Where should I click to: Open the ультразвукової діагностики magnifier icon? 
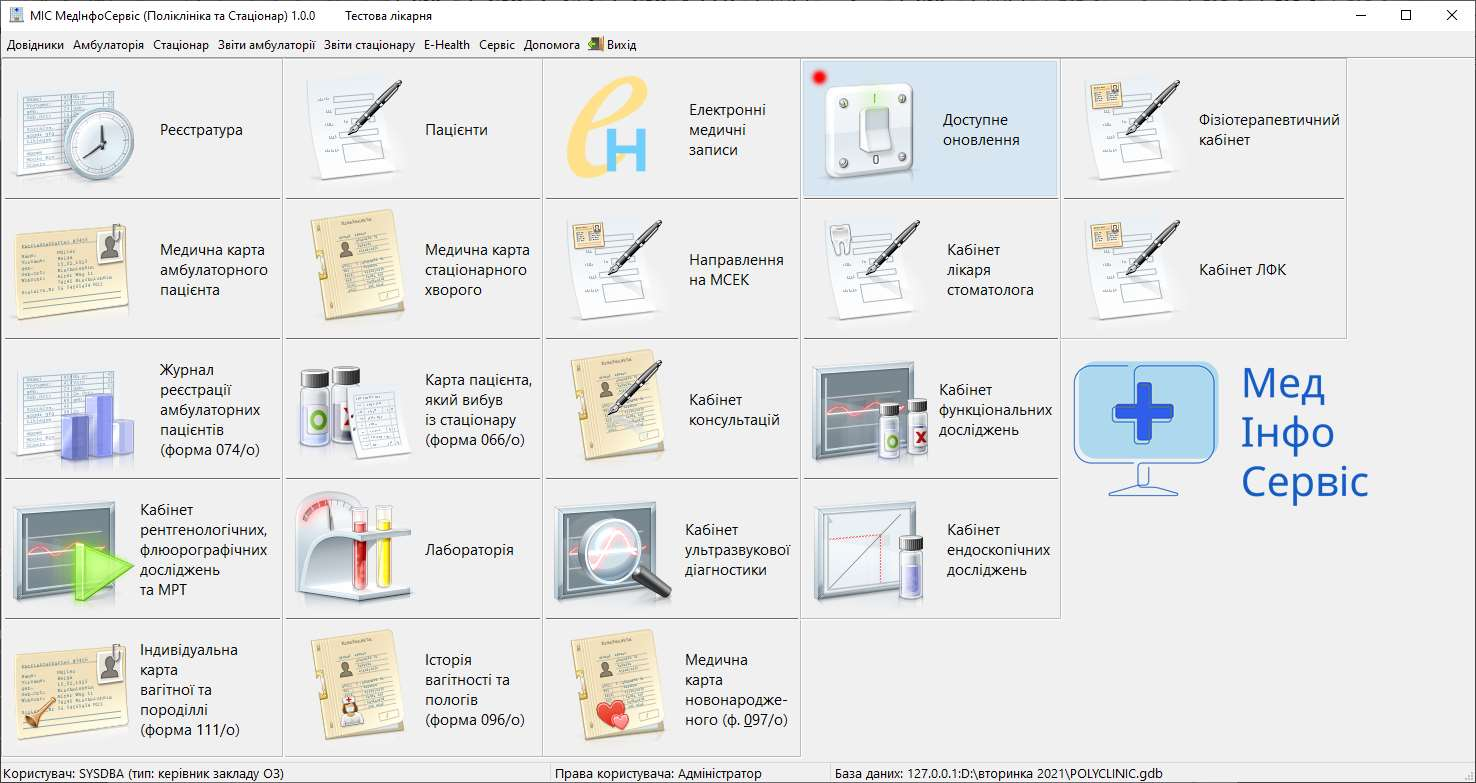pyautogui.click(x=612, y=552)
